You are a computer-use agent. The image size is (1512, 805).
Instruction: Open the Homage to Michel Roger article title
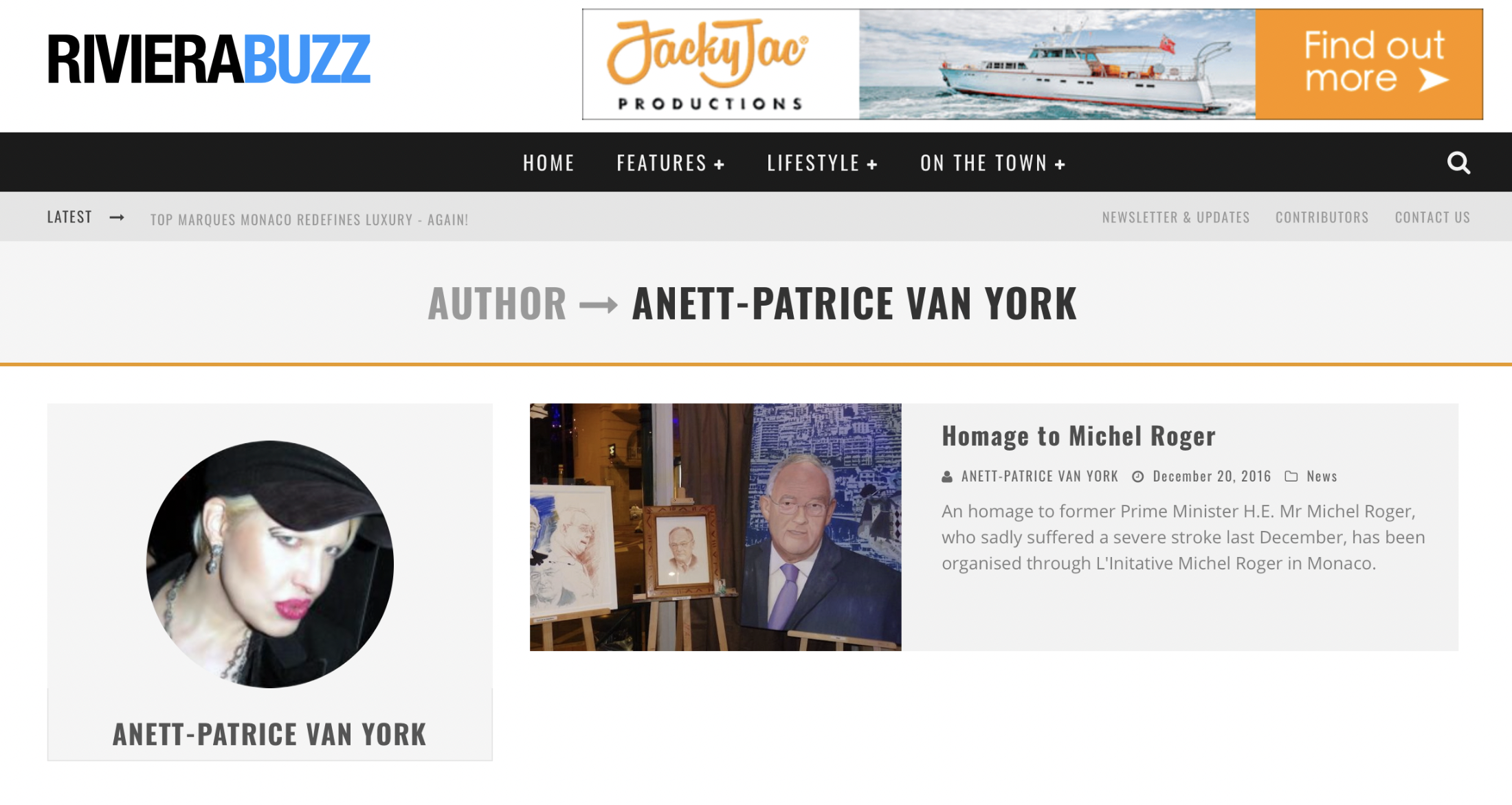coord(1078,436)
